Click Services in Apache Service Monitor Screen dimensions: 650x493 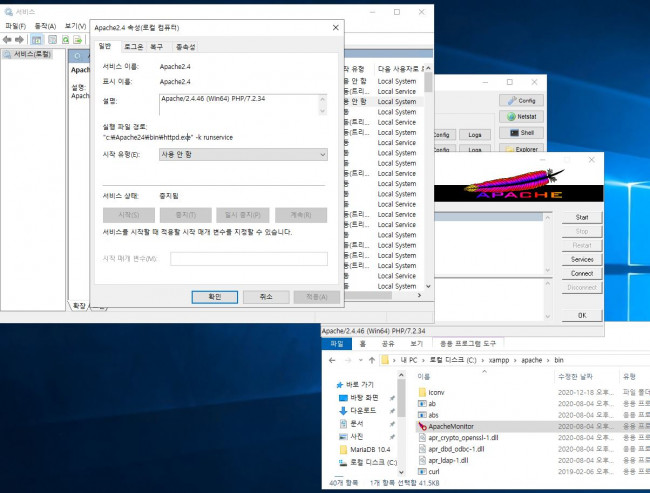click(582, 260)
